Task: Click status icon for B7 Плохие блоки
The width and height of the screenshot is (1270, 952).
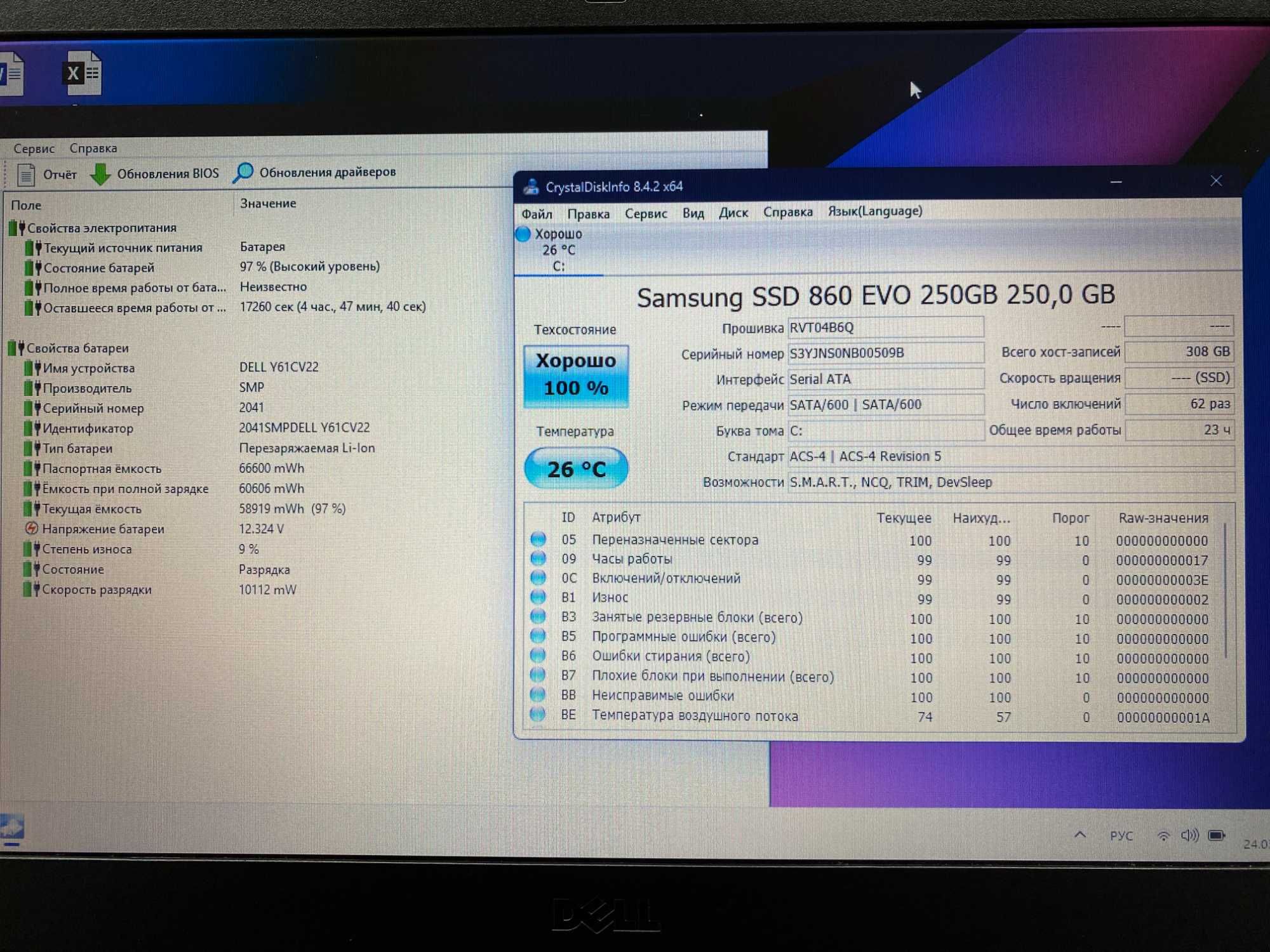Action: point(538,675)
